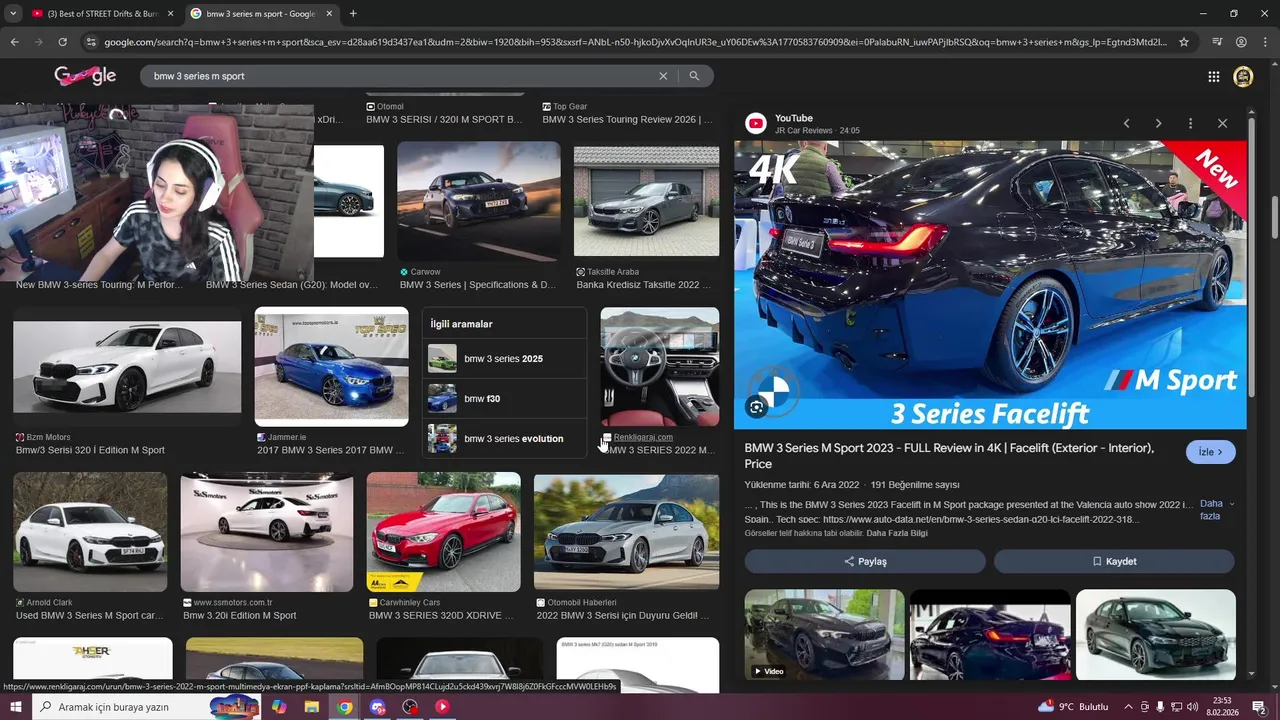Close the YouTube Best of STREET Drifts tab
The image size is (1280, 720).
(170, 14)
